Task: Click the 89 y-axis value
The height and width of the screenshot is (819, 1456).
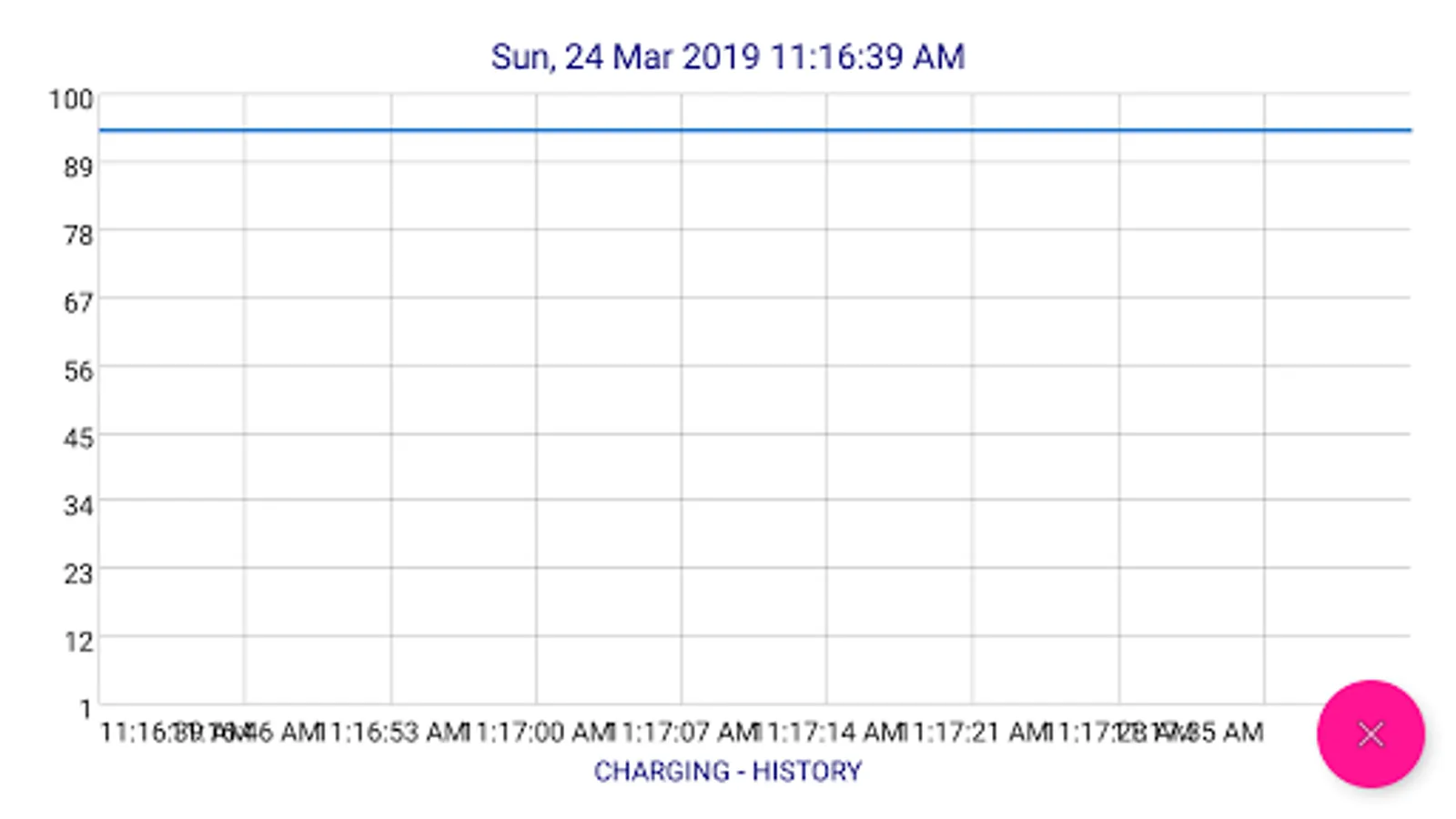Action: (78, 167)
